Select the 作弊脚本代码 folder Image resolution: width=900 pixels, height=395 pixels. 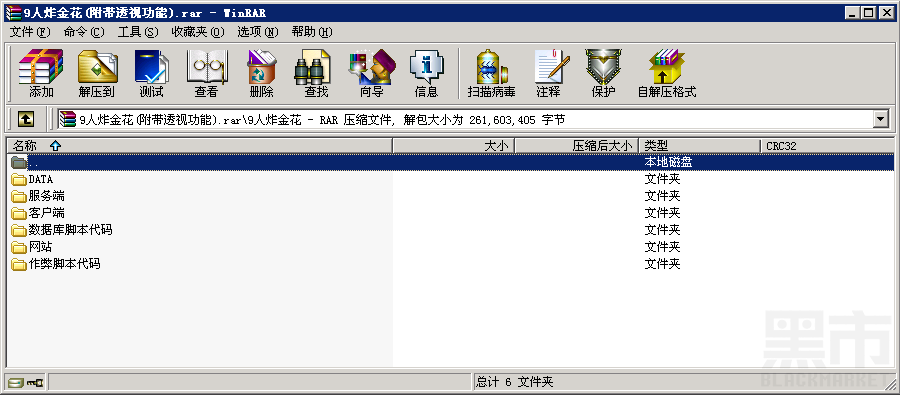[56, 264]
